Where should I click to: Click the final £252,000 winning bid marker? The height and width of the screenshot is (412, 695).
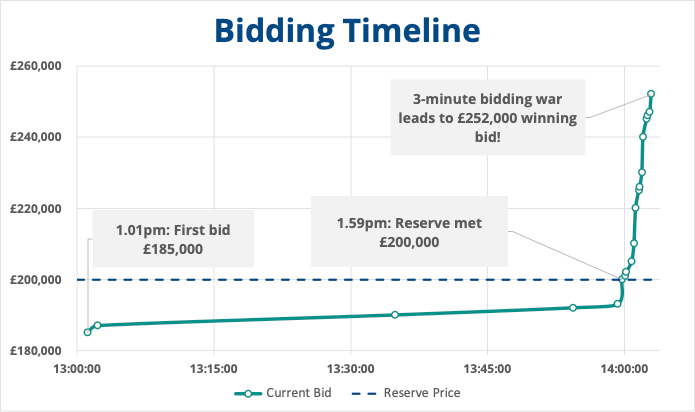coord(651,94)
